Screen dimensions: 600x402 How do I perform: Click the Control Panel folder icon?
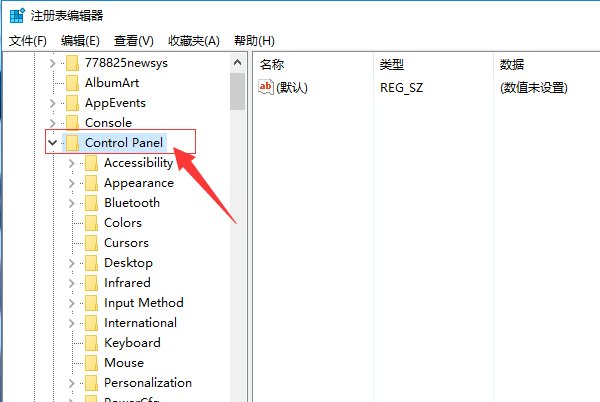[72, 143]
